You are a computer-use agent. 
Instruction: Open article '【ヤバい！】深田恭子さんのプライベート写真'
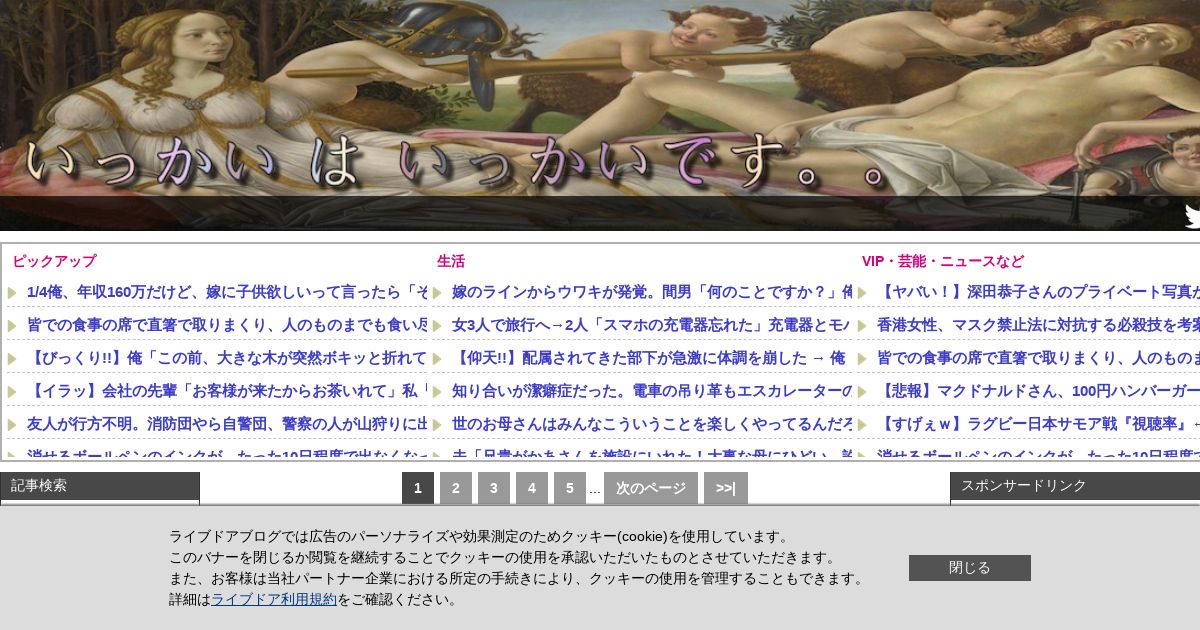(x=1038, y=292)
